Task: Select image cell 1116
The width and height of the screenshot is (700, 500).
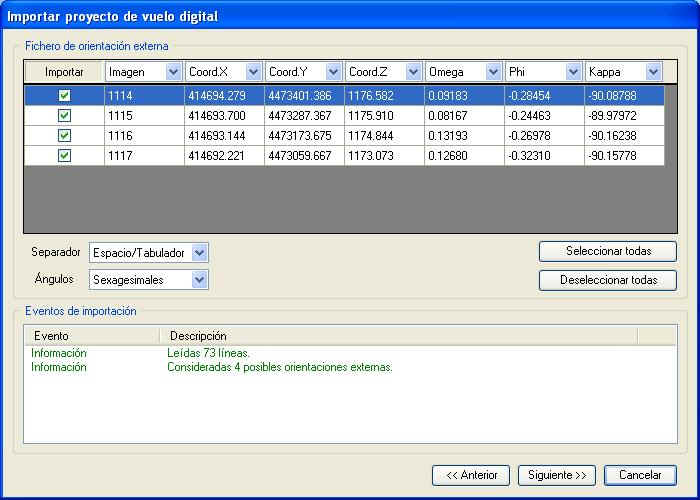Action: (x=145, y=136)
